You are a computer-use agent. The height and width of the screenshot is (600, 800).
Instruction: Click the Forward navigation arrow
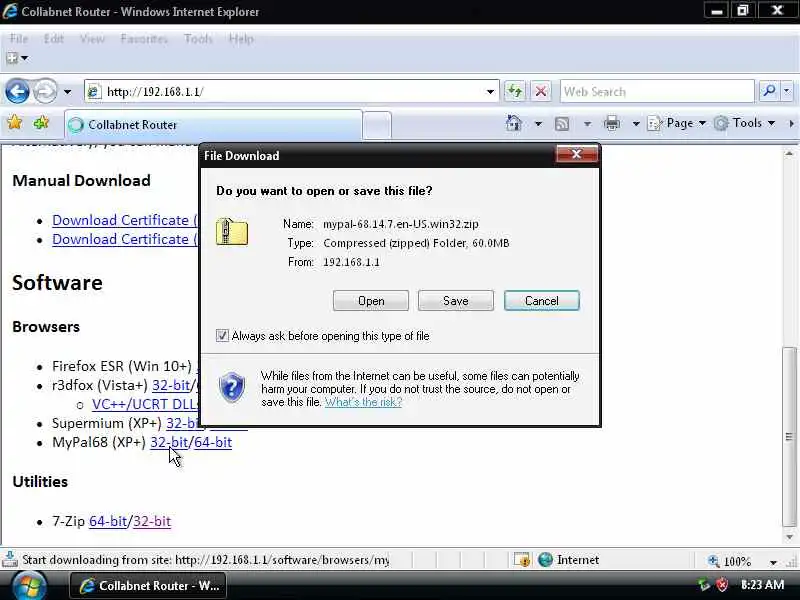point(45,92)
